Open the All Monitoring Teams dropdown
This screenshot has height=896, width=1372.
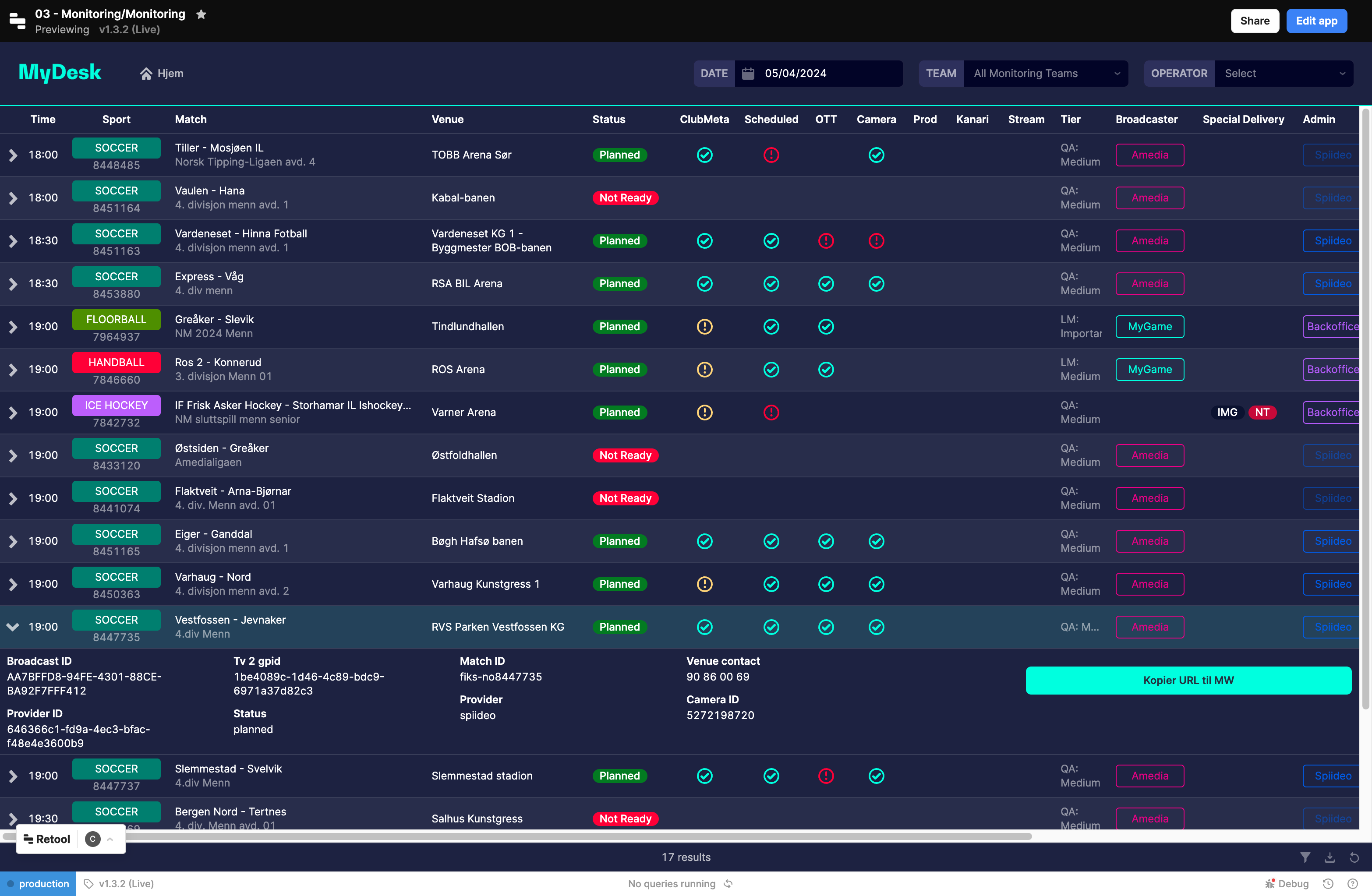(1046, 74)
